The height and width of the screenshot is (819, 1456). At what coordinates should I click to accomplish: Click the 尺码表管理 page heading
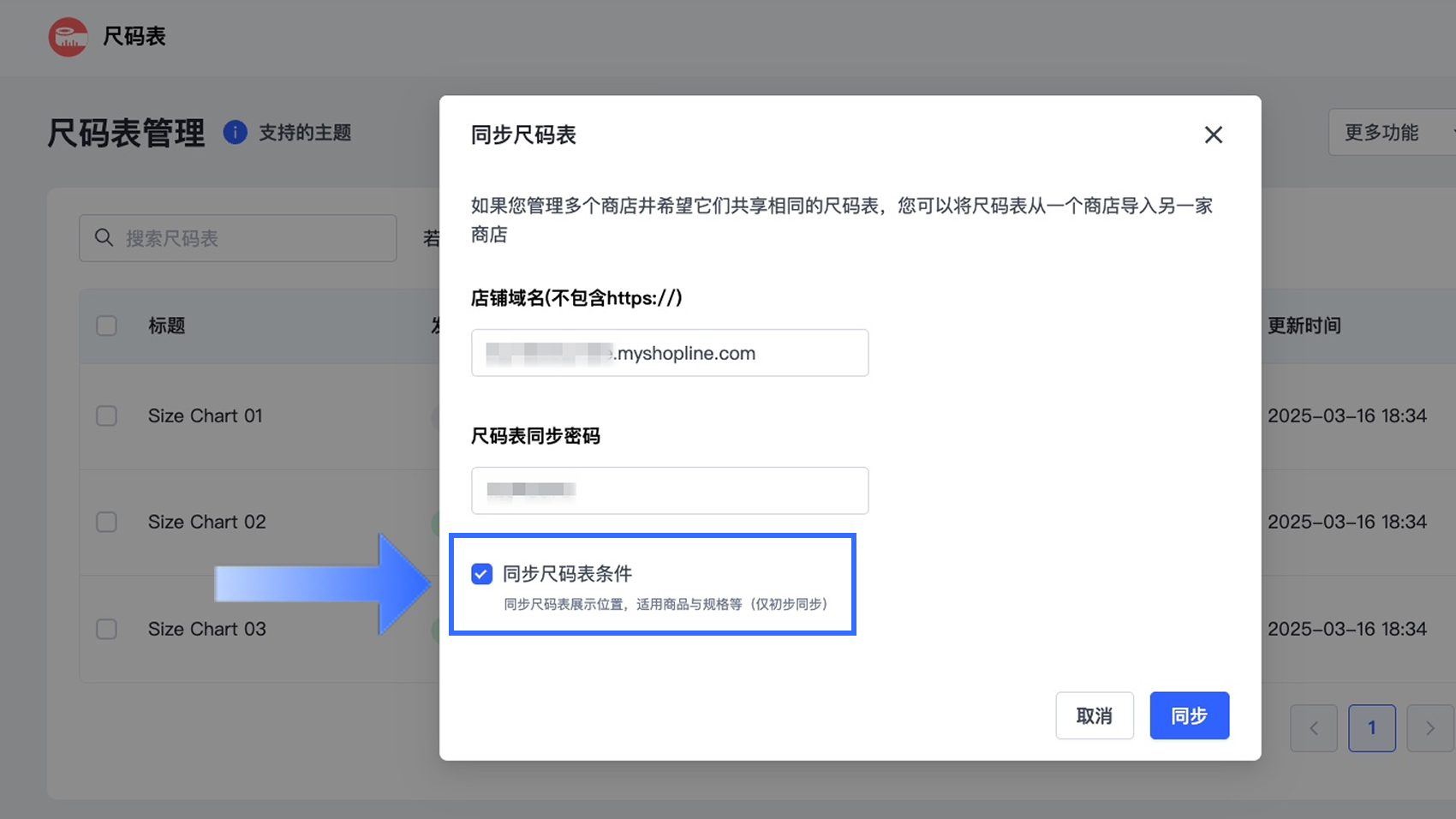[126, 133]
